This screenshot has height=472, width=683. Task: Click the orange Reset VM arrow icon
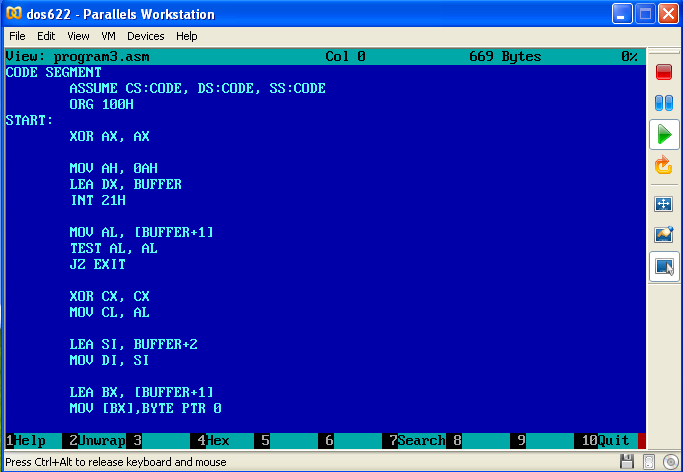(x=664, y=165)
